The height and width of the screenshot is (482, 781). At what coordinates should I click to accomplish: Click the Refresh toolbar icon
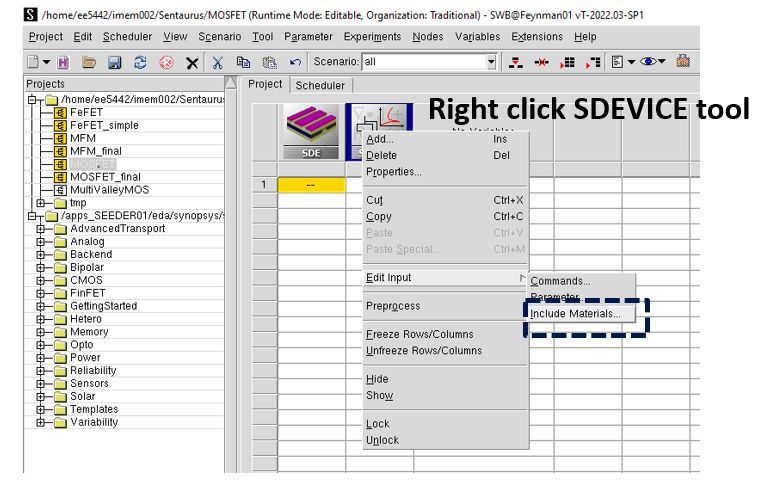coord(140,62)
